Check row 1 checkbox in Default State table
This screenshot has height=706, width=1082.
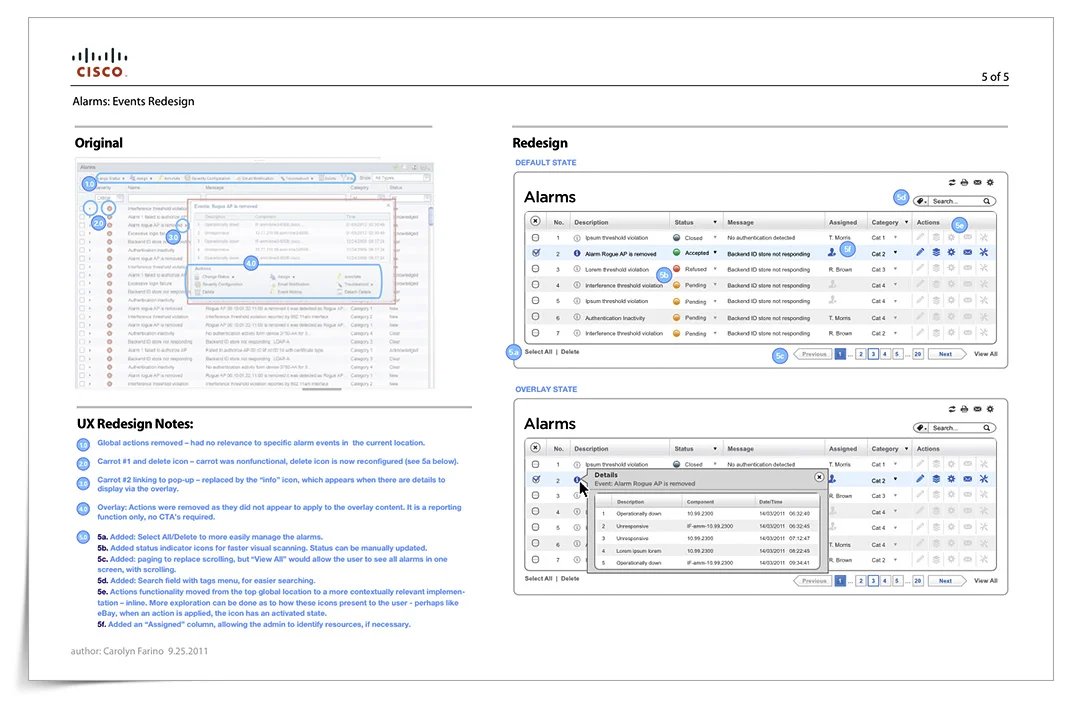[x=535, y=237]
